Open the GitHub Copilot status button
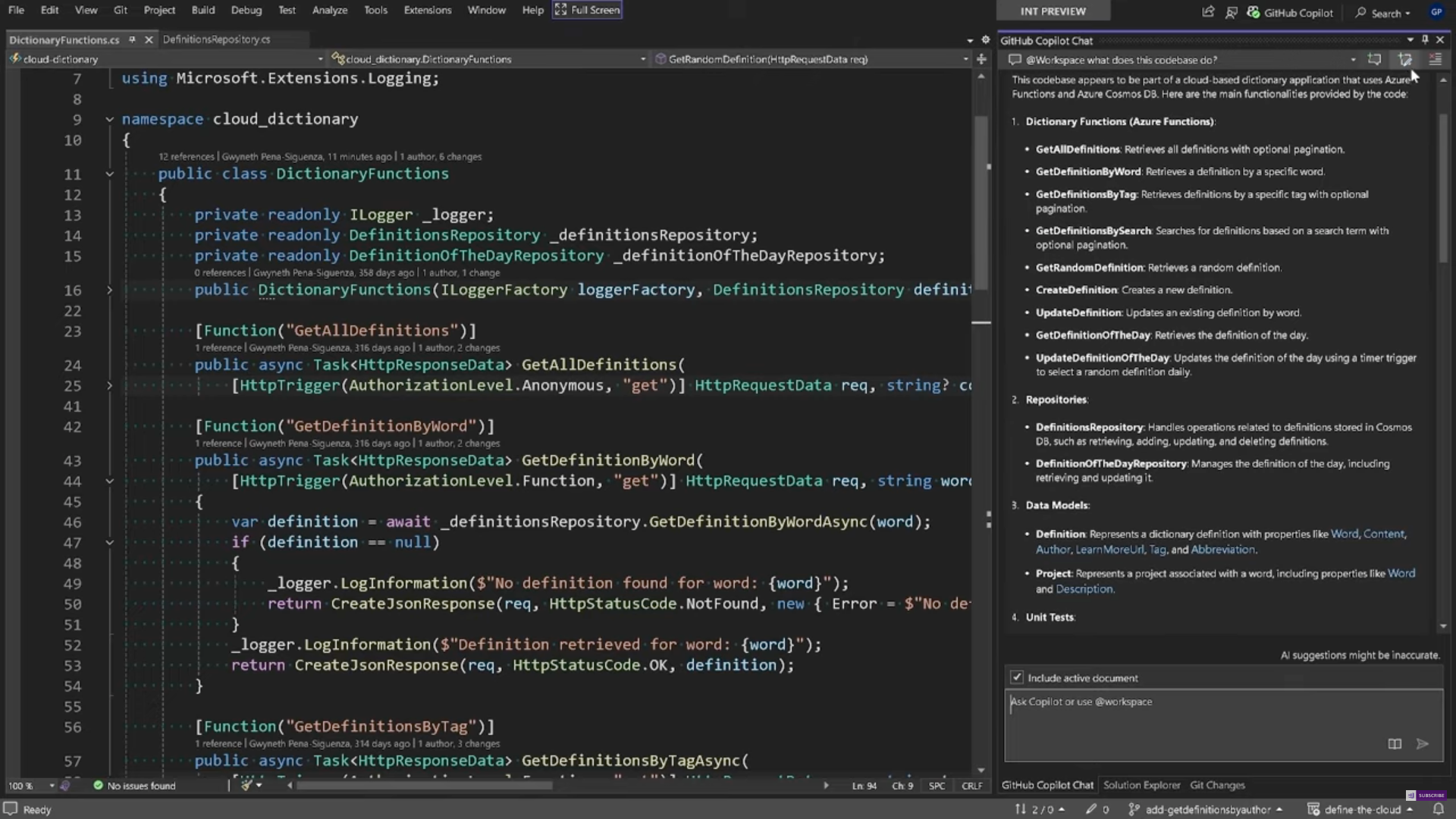The width and height of the screenshot is (1456, 819). [1289, 12]
